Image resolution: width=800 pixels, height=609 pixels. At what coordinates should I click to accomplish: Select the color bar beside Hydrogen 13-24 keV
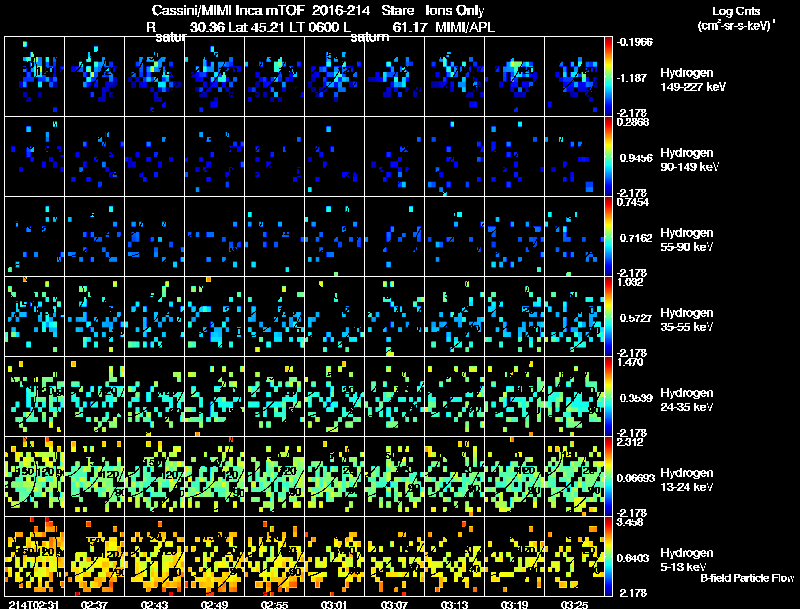[608, 477]
